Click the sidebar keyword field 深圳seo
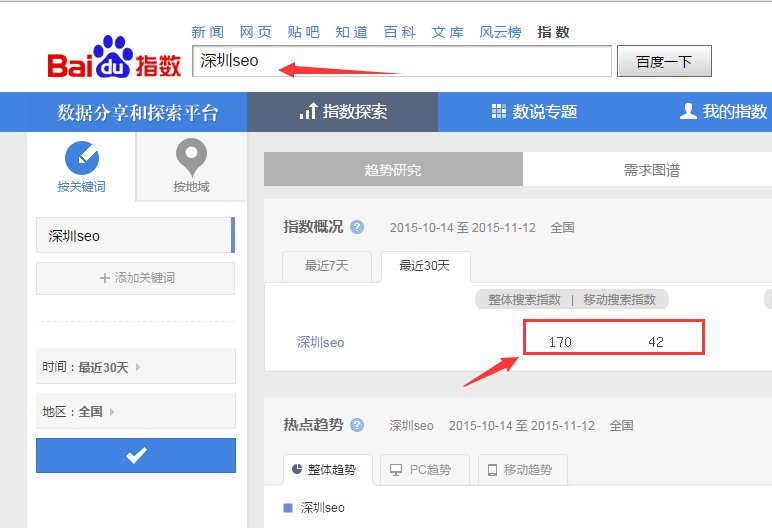Screen dimensions: 772x528 [135, 235]
